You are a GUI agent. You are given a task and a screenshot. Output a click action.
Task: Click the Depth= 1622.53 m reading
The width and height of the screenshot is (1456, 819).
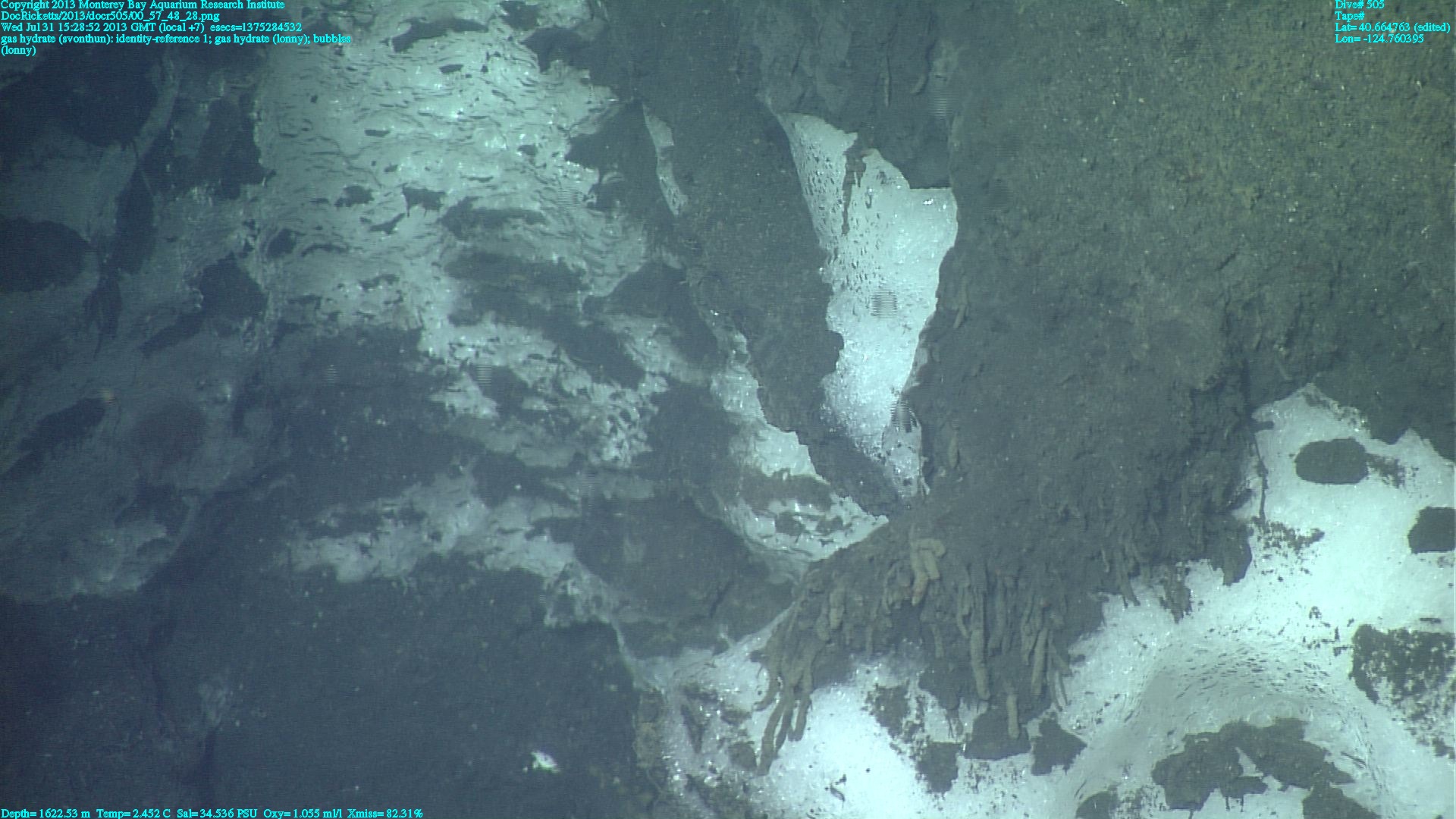tap(45, 813)
